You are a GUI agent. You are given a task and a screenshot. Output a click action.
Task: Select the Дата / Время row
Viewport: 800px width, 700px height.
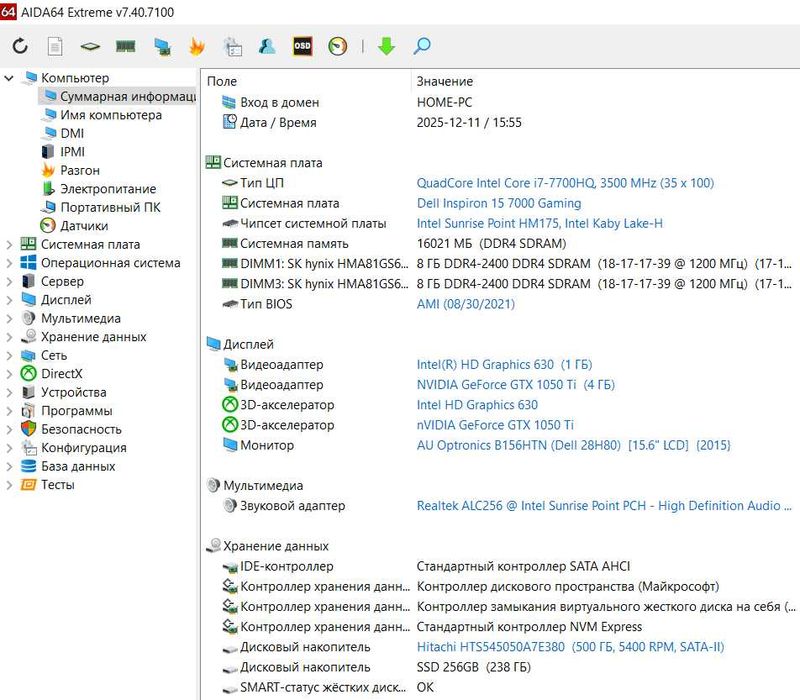(500, 122)
